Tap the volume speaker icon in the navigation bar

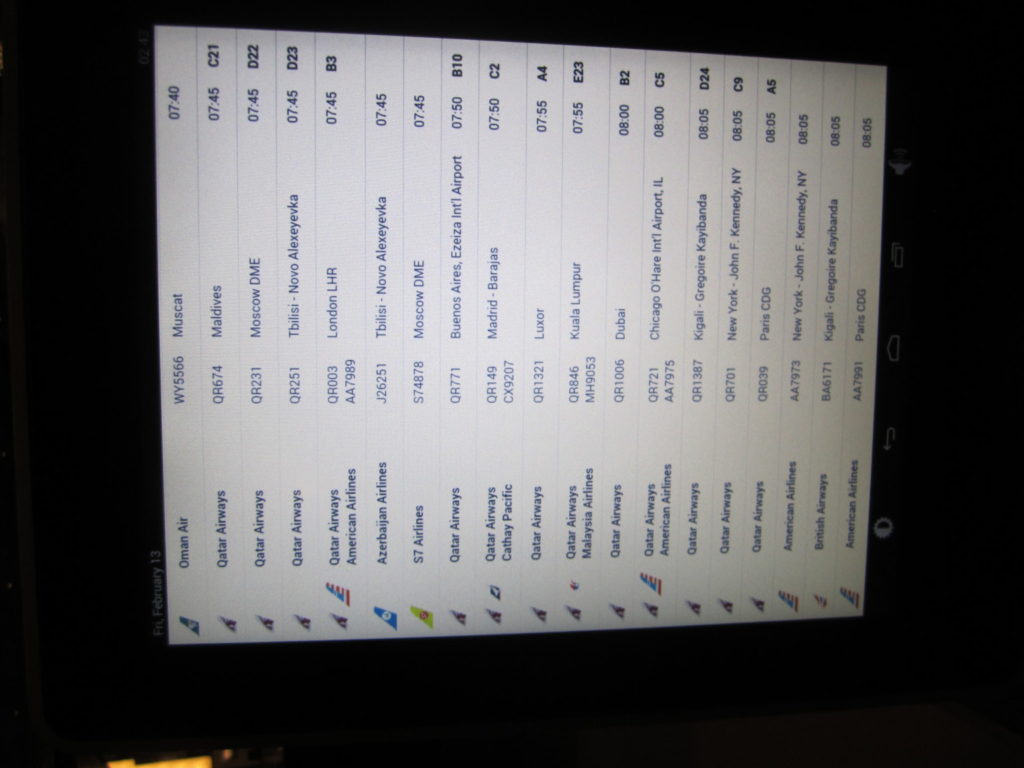900,162
